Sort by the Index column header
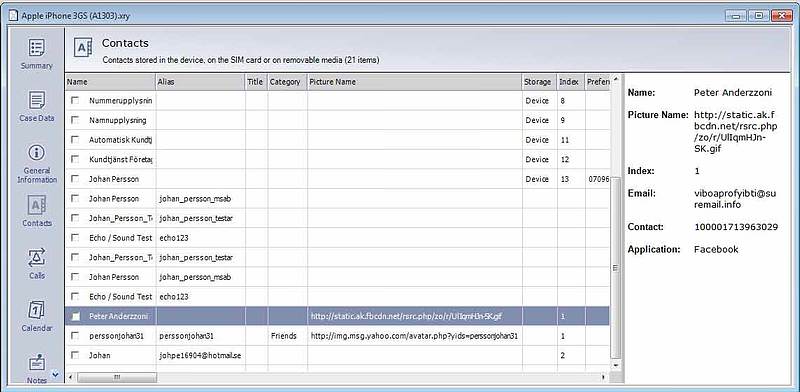The image size is (800, 392). 570,82
